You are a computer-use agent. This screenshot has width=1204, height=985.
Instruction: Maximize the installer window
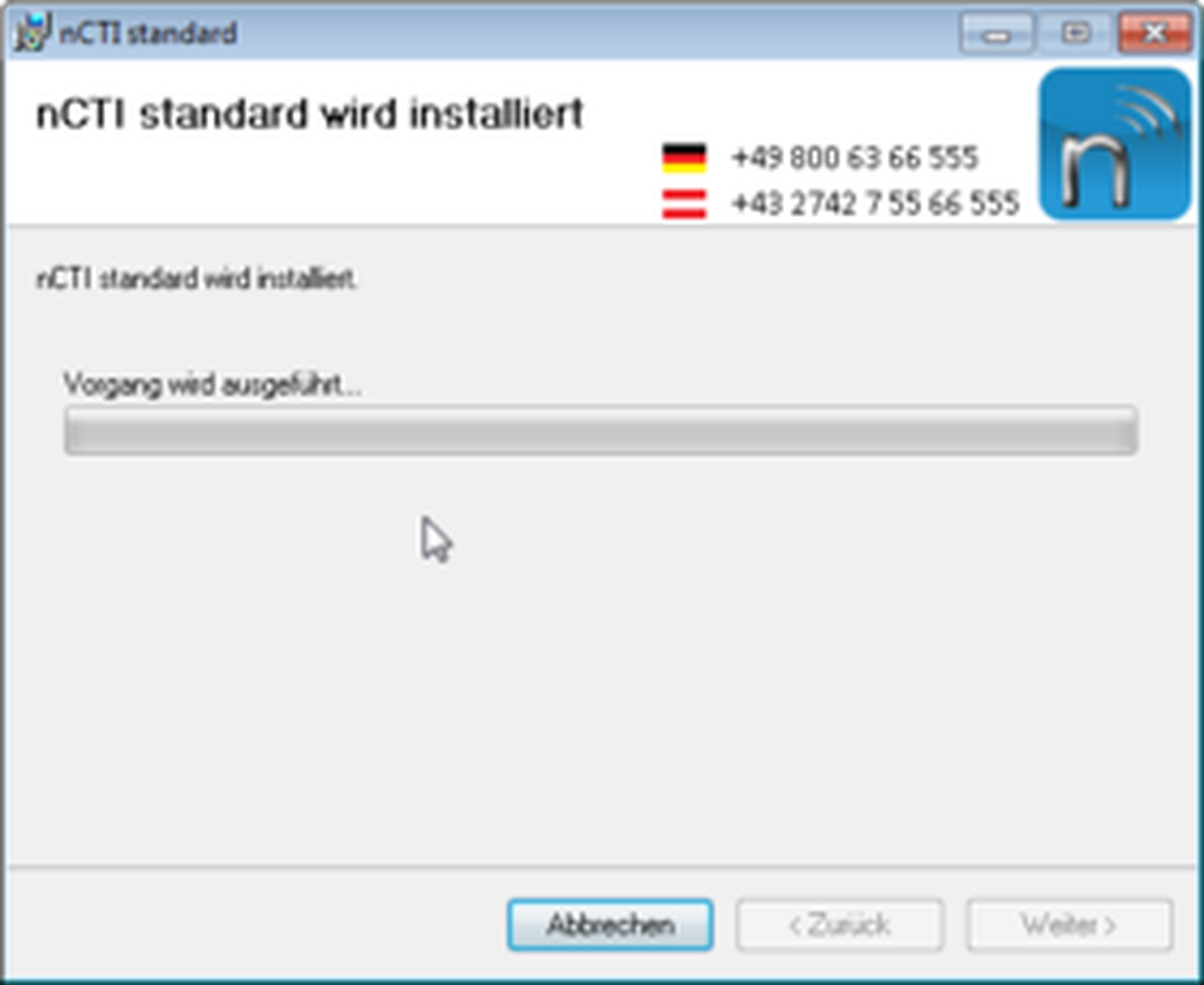coord(1076,34)
